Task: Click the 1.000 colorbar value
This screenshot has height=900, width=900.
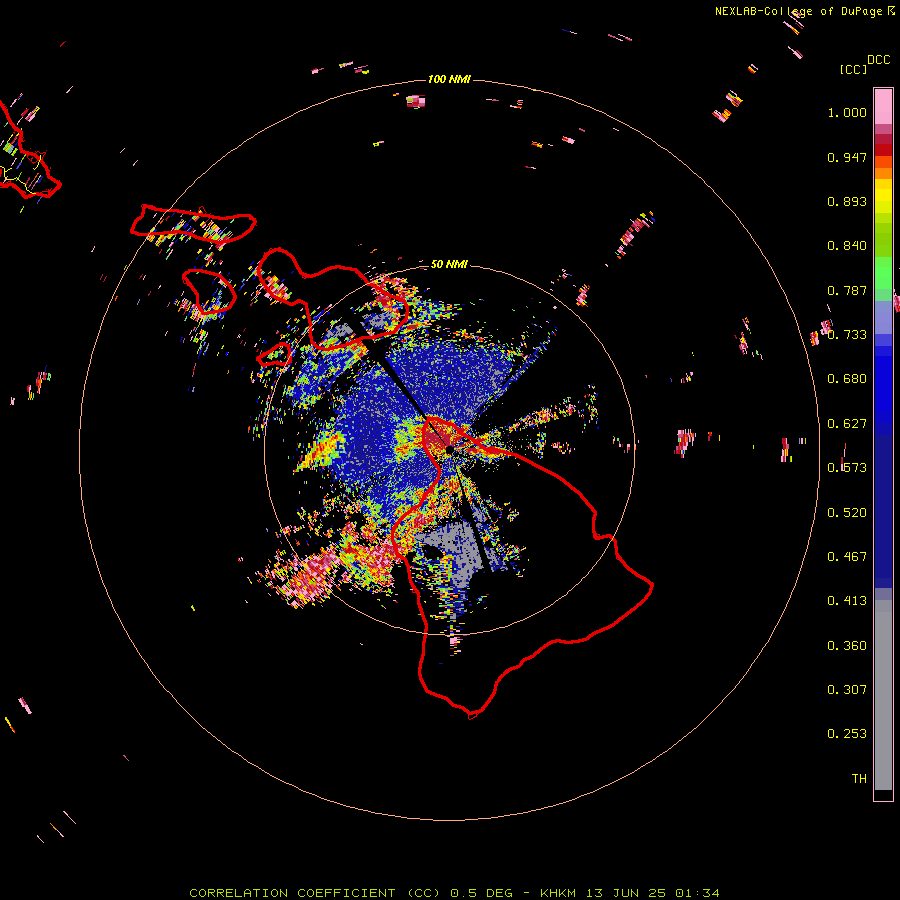Action: pos(847,112)
